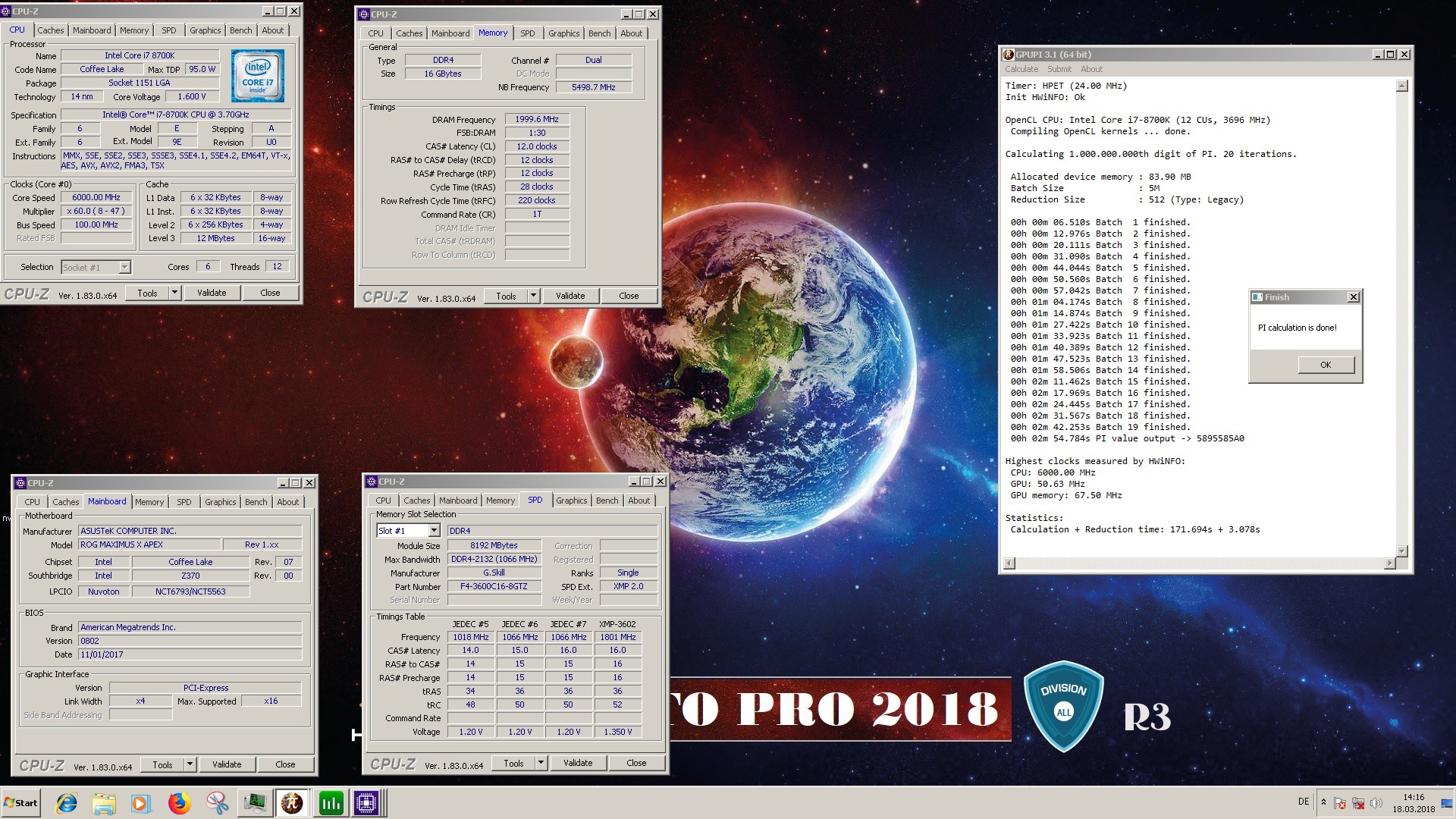Viewport: 1456px width, 819px height.
Task: Open the Start menu
Action: pyautogui.click(x=21, y=803)
